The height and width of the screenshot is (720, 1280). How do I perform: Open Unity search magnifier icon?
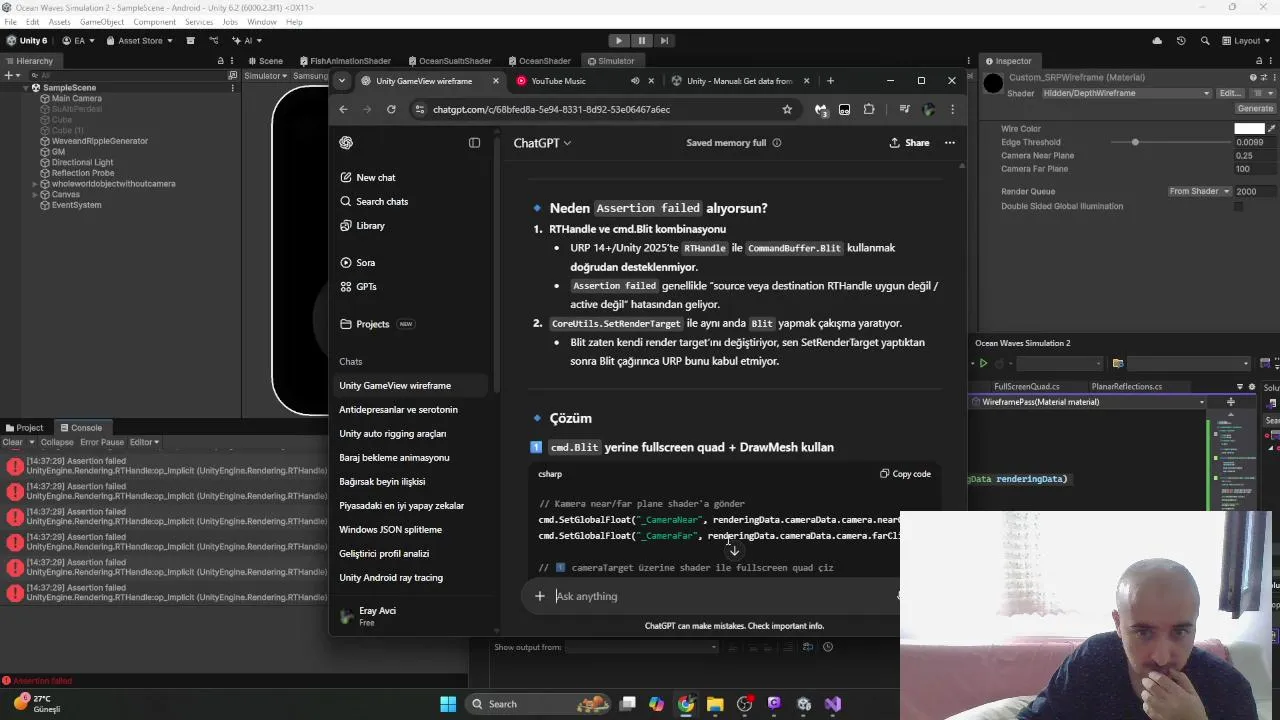[1205, 41]
